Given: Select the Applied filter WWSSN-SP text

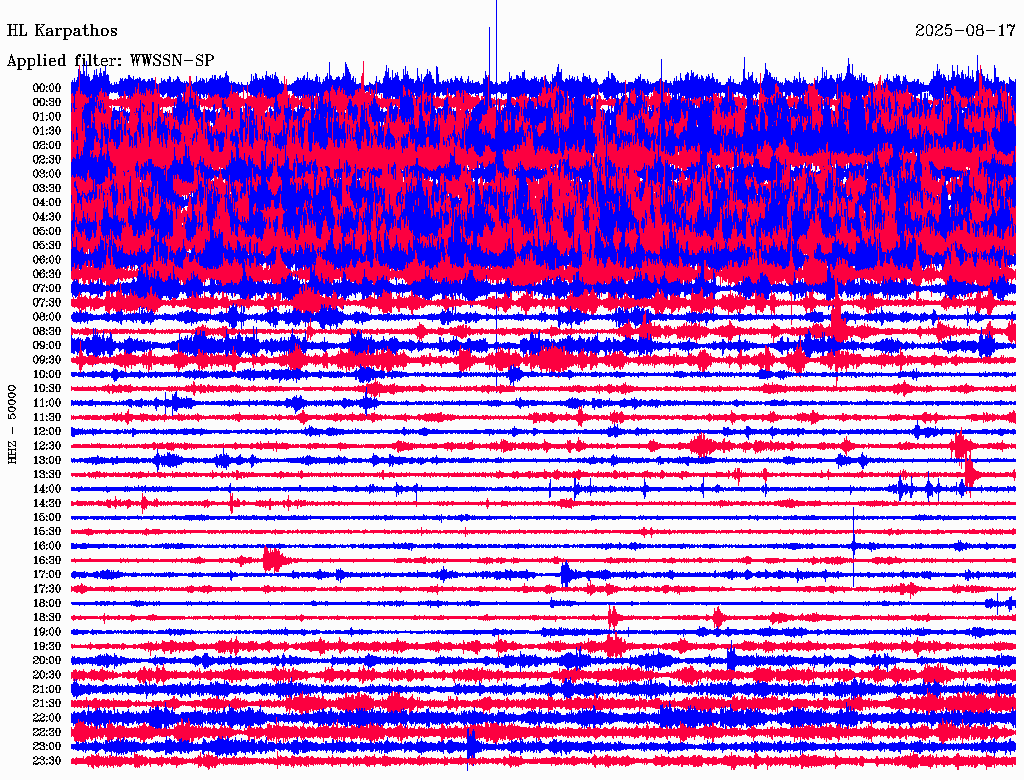Looking at the screenshot, I should coord(110,60).
